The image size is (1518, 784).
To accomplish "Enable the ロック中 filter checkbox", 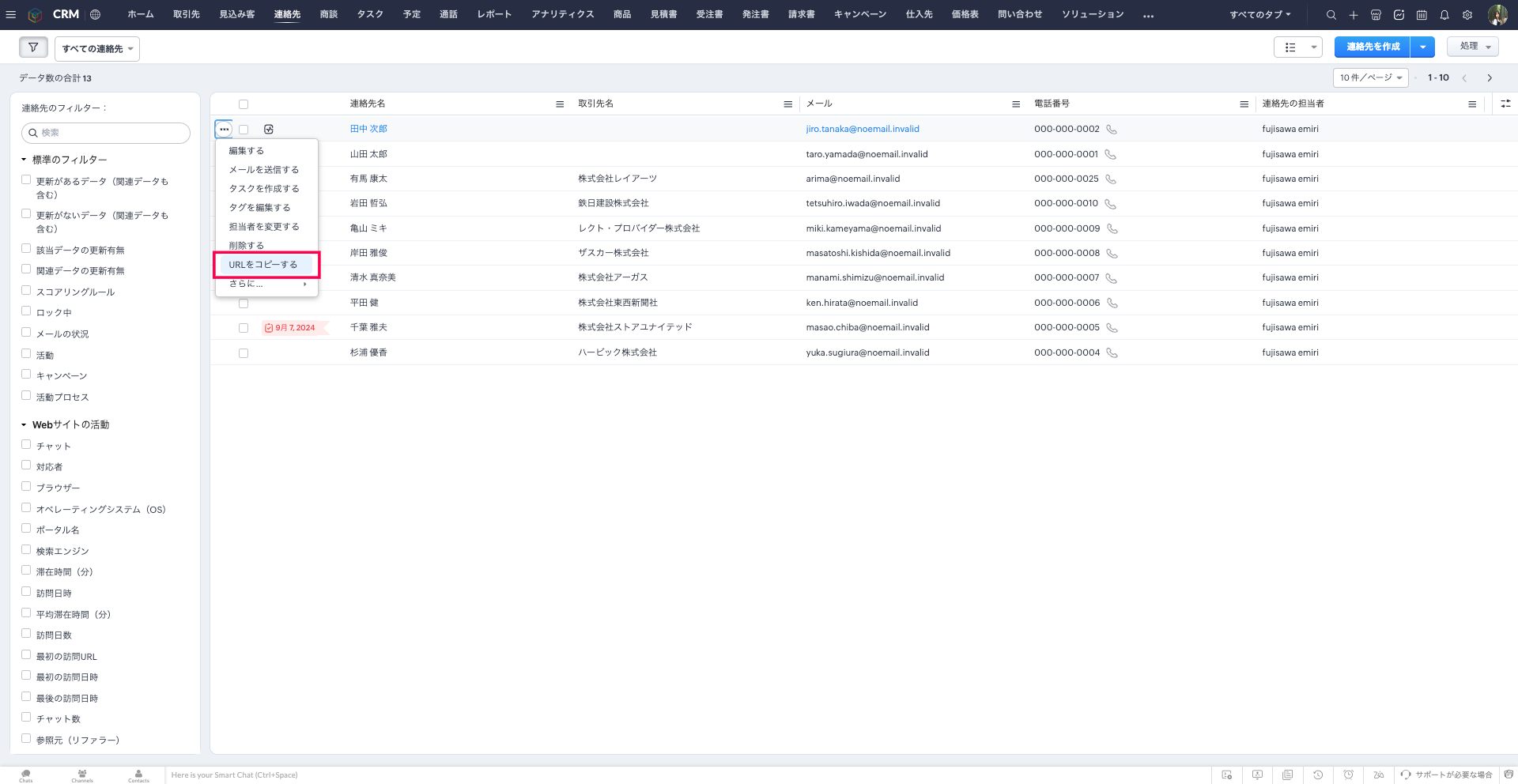I will (26, 311).
